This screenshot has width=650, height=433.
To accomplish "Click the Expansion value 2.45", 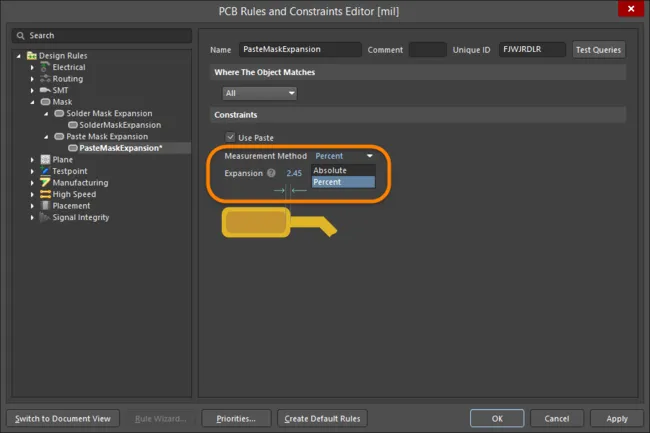I will [294, 173].
